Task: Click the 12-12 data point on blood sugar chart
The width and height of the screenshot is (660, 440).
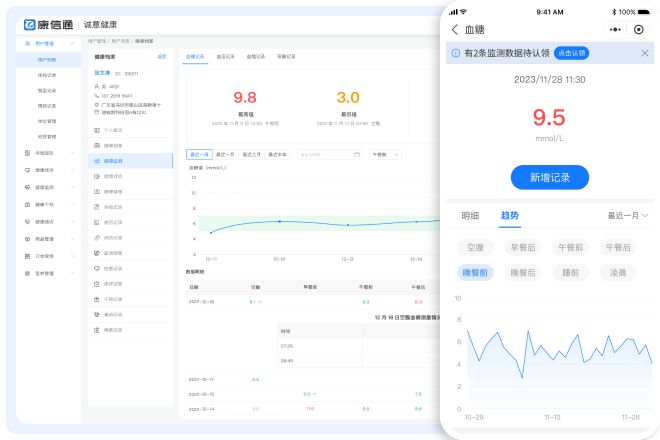Action: [x=279, y=221]
